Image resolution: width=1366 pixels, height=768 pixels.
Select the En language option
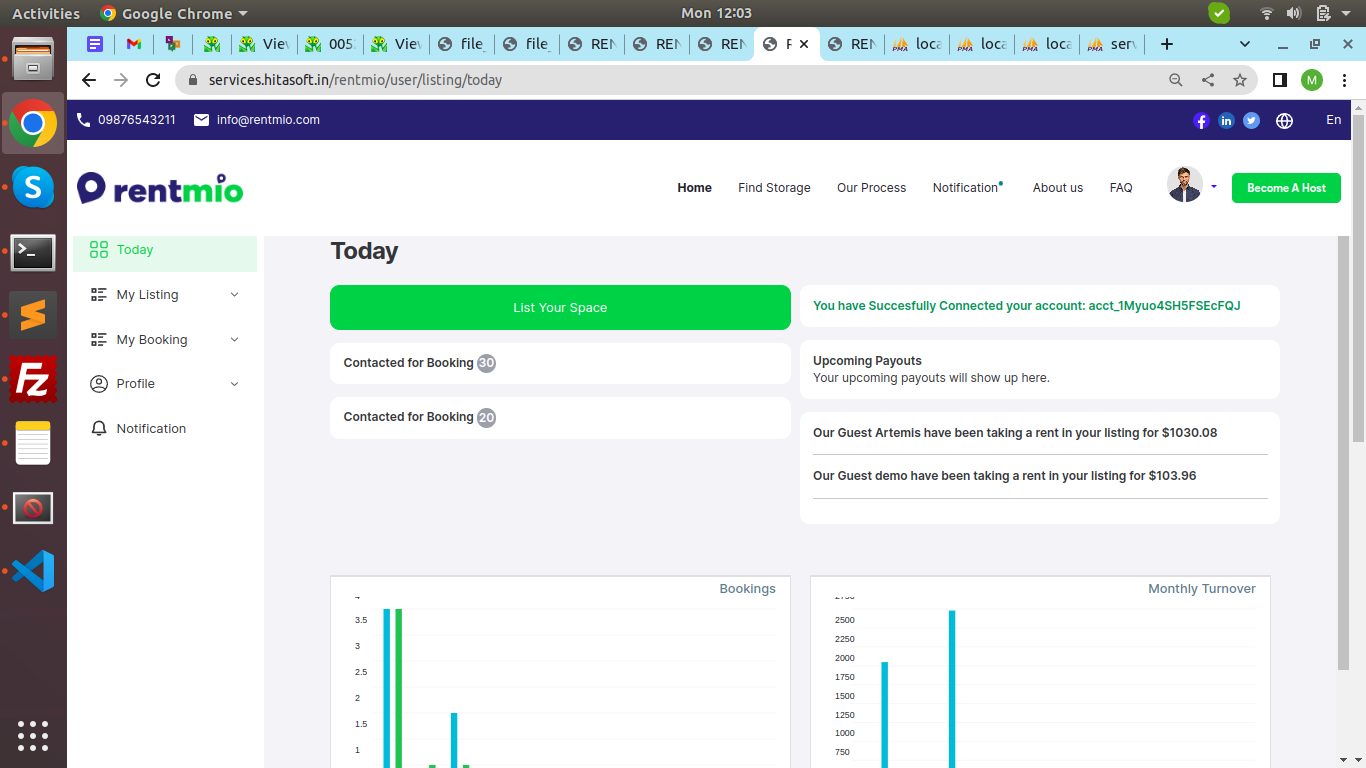(1334, 120)
